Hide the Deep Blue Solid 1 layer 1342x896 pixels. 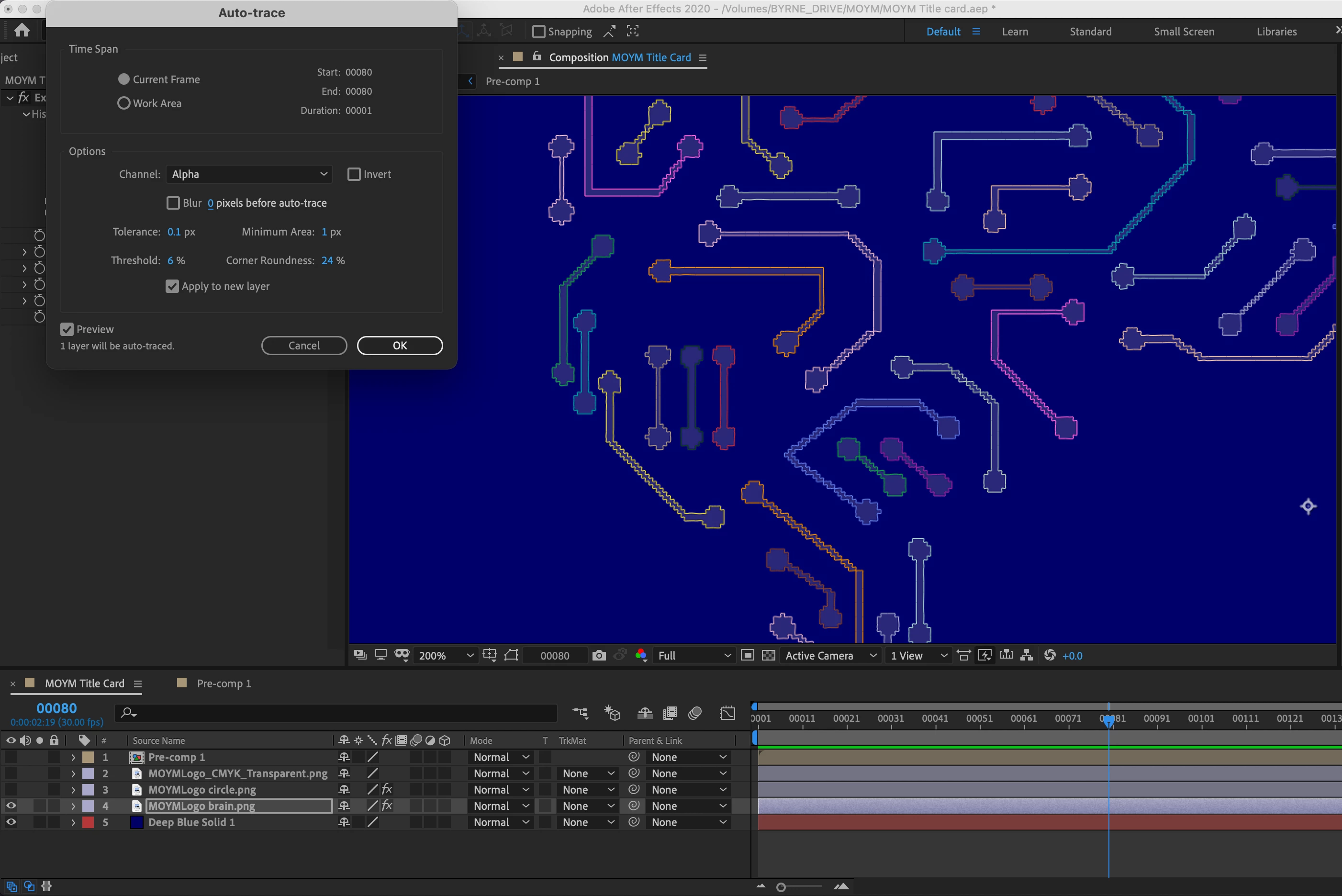click(x=11, y=822)
